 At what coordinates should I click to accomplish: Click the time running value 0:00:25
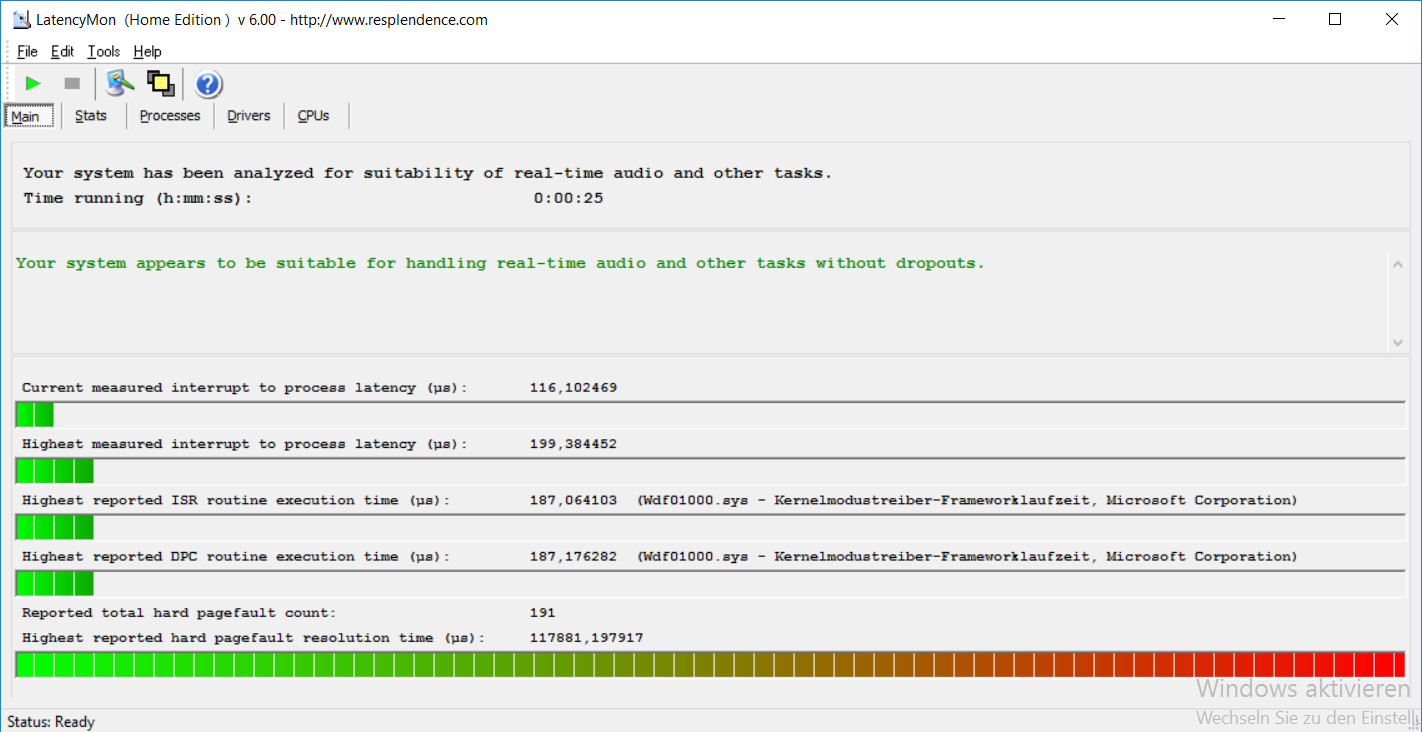coord(568,198)
